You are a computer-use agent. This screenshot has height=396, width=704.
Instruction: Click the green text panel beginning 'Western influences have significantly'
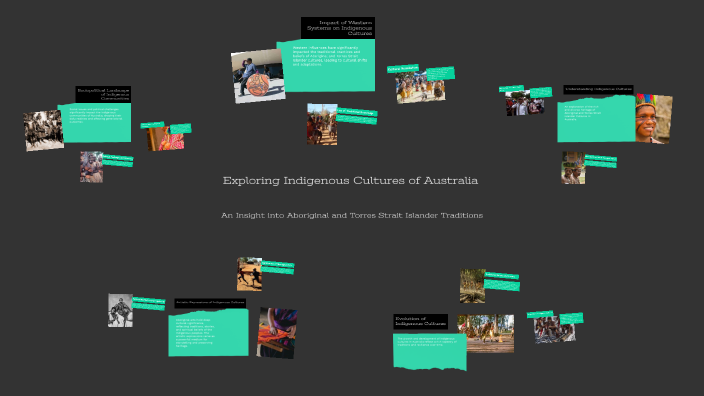point(329,66)
